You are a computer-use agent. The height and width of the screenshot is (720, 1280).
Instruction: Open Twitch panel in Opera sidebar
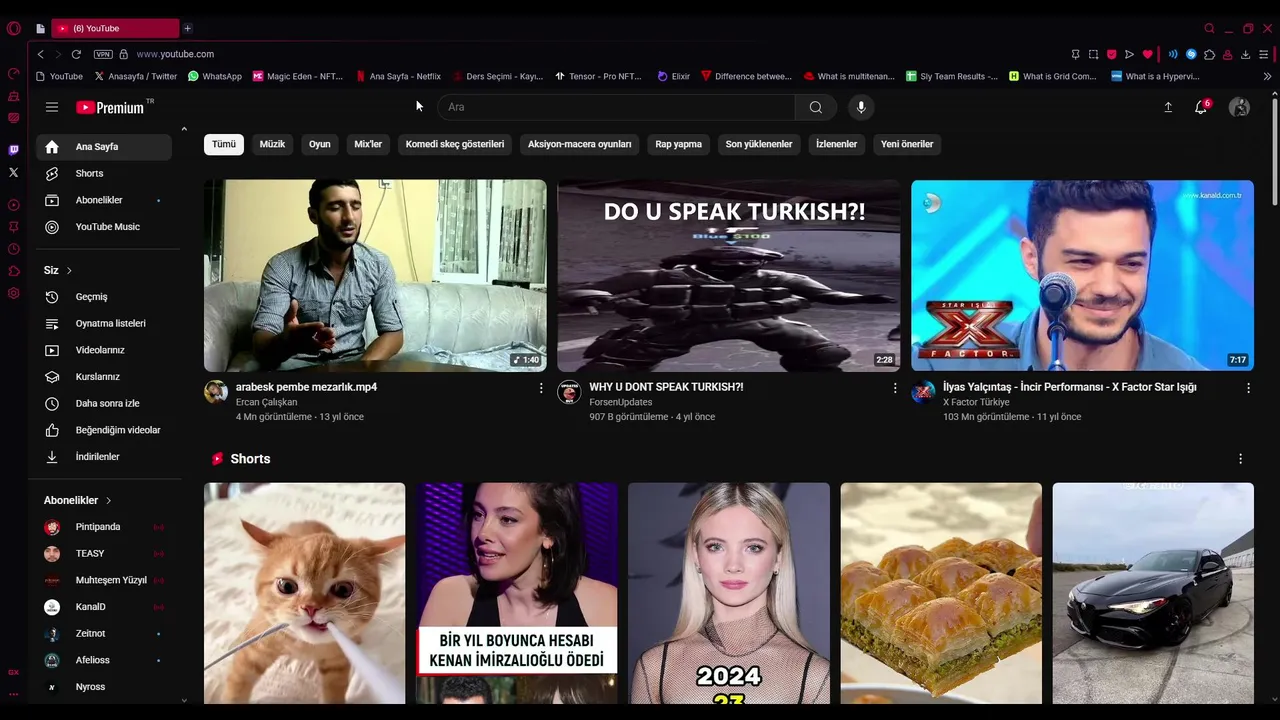[x=14, y=150]
